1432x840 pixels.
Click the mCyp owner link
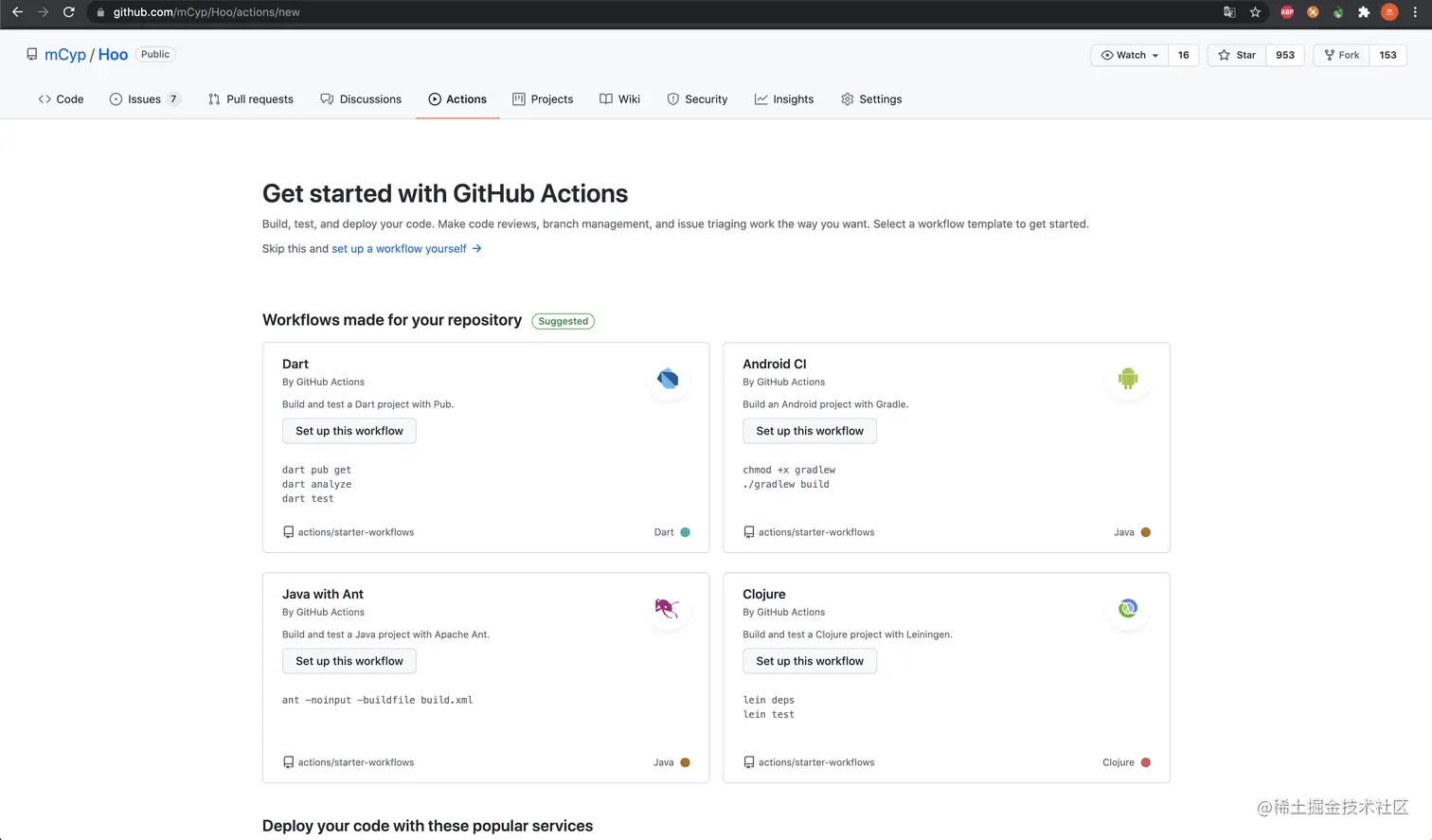point(65,55)
